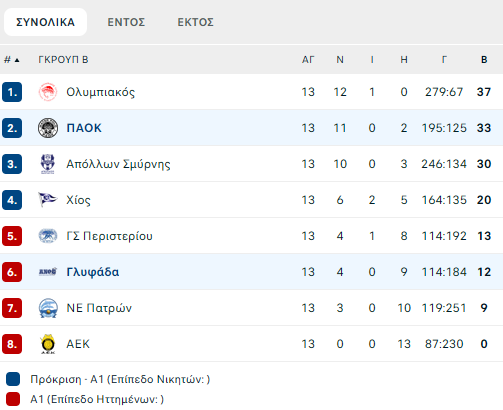Open the Απόλλων Σμύρνης team logo
The image size is (503, 410).
pos(48,164)
